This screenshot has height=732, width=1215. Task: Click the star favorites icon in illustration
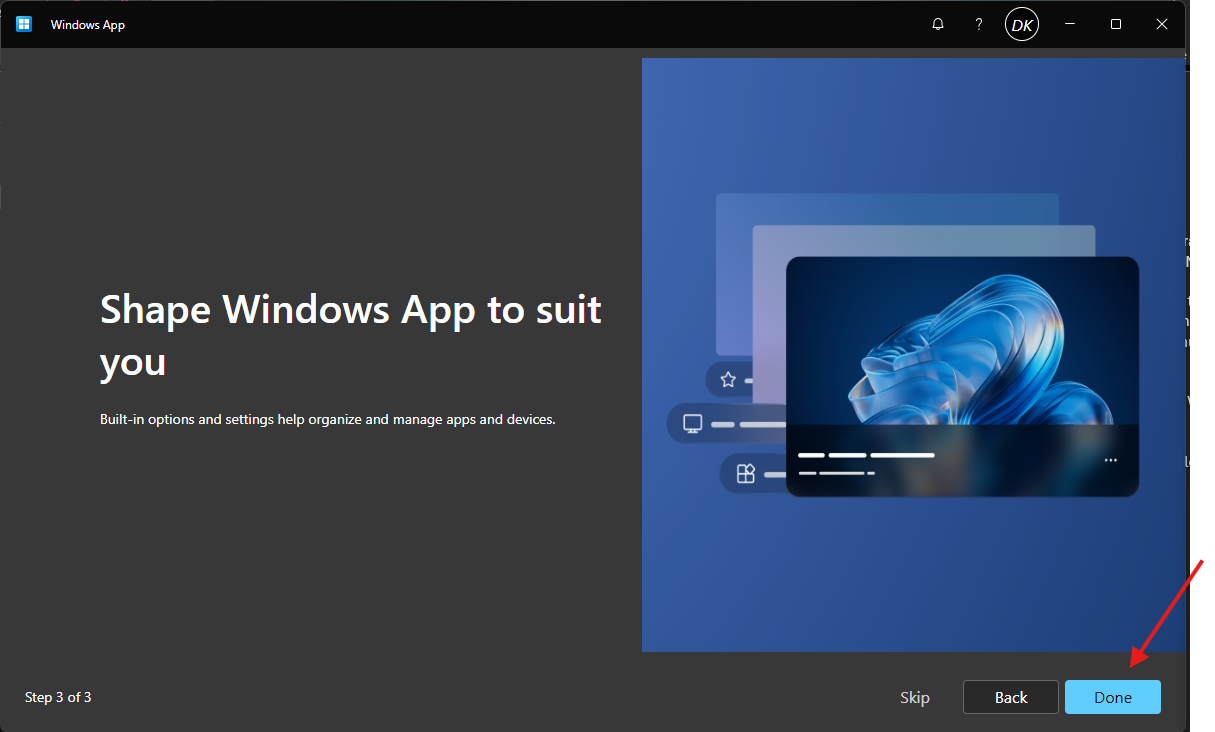pos(728,380)
